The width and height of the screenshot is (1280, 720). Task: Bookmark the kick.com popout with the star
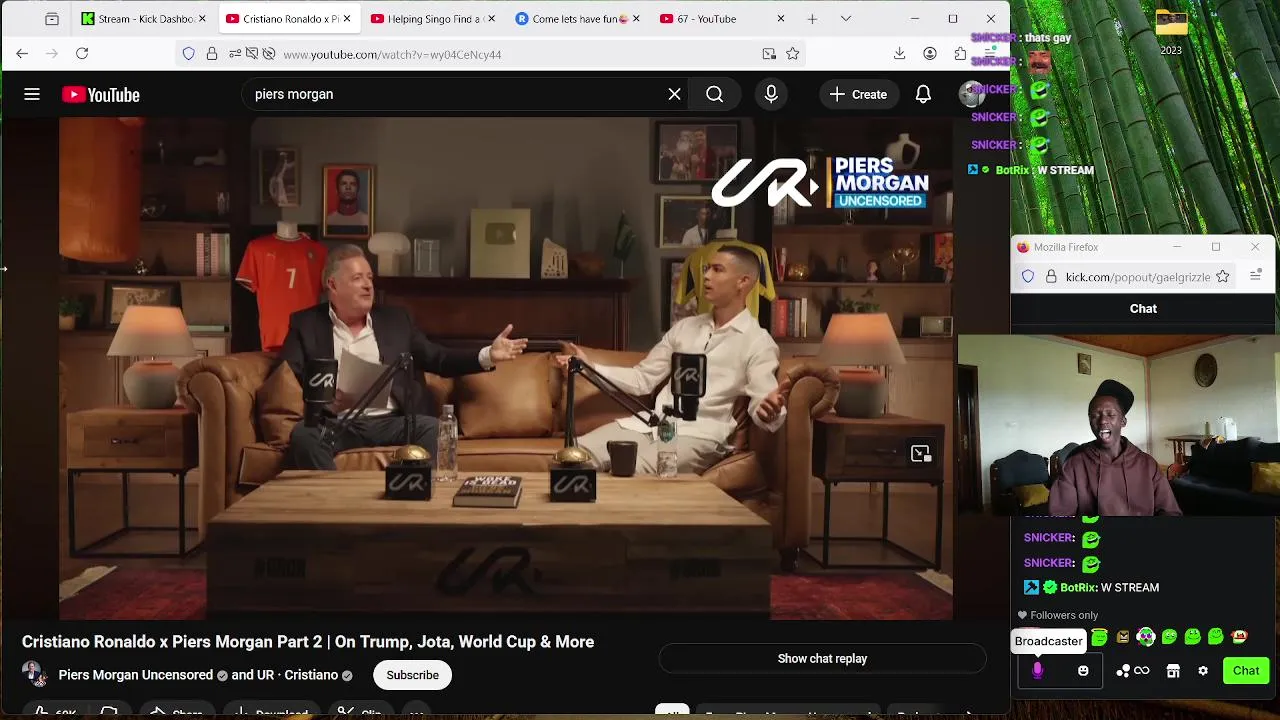[1222, 277]
